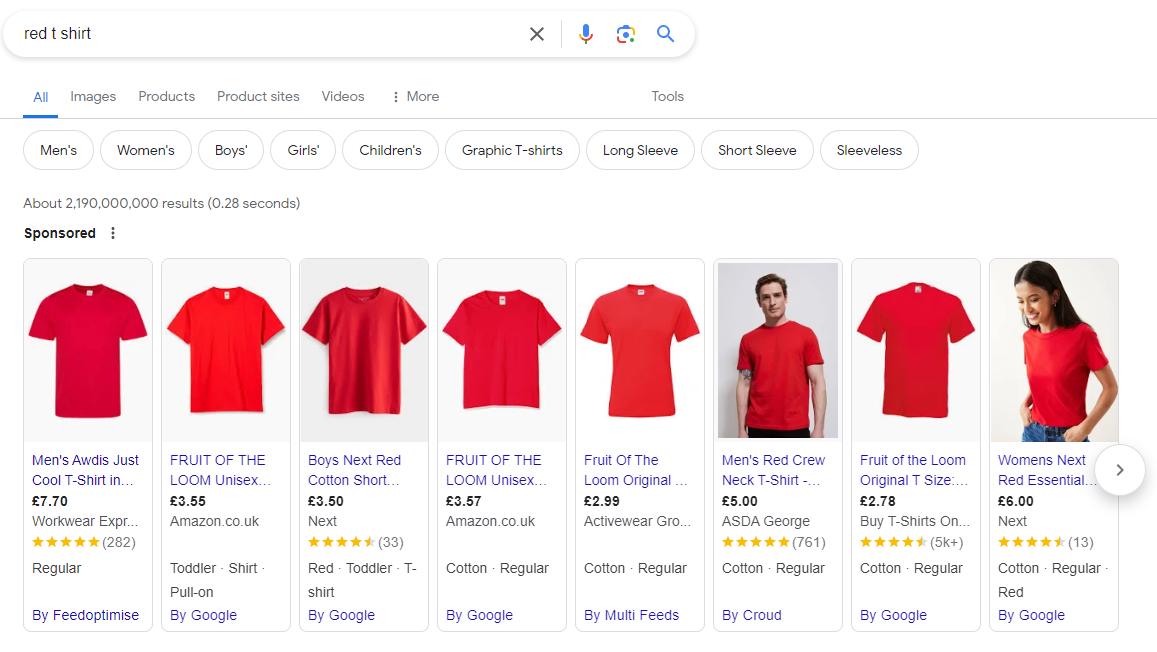The image size is (1157, 652).
Task: Click the Sponsored label text
Action: click(x=60, y=233)
